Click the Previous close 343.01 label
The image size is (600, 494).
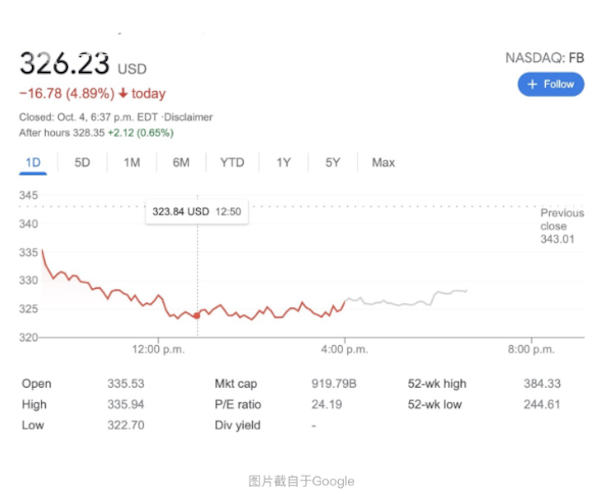[x=562, y=226]
